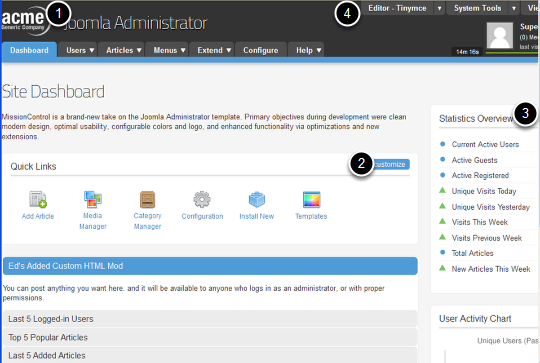Click the user avatar picture
540x363 pixels.
pos(500,36)
